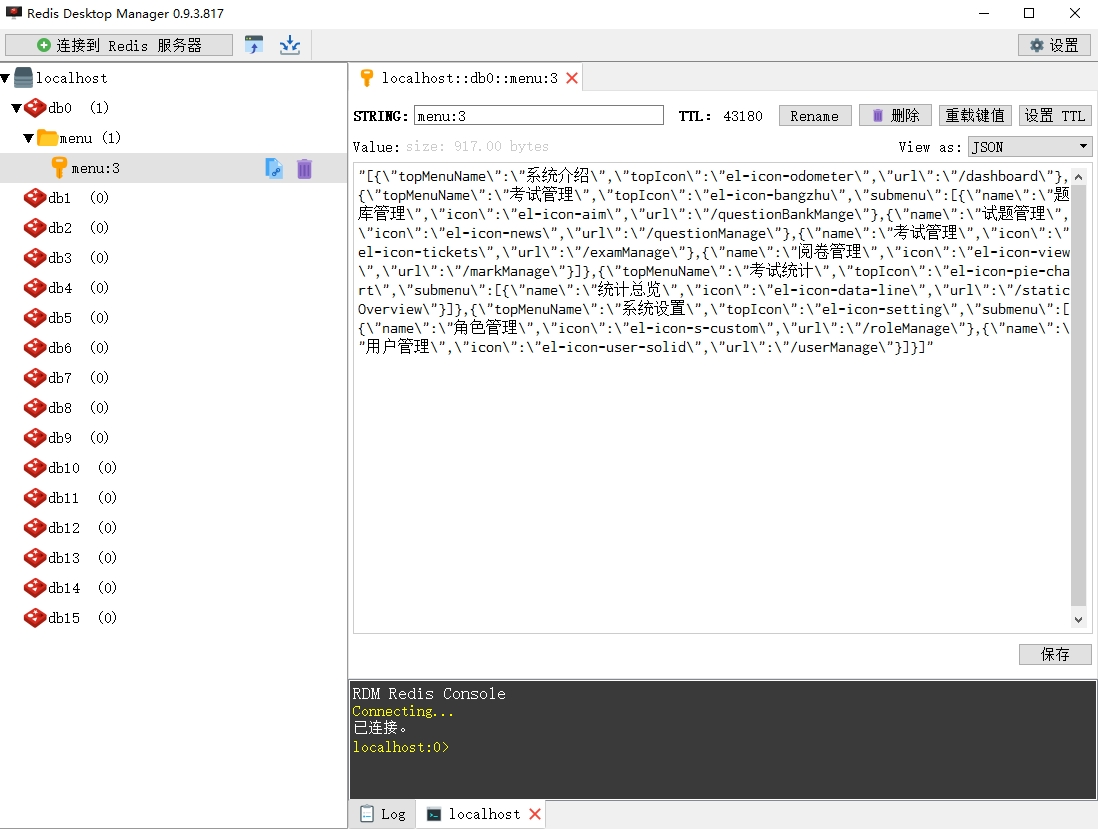Click the db13 database icon
Viewport: 1098px width, 829px height.
[35, 558]
